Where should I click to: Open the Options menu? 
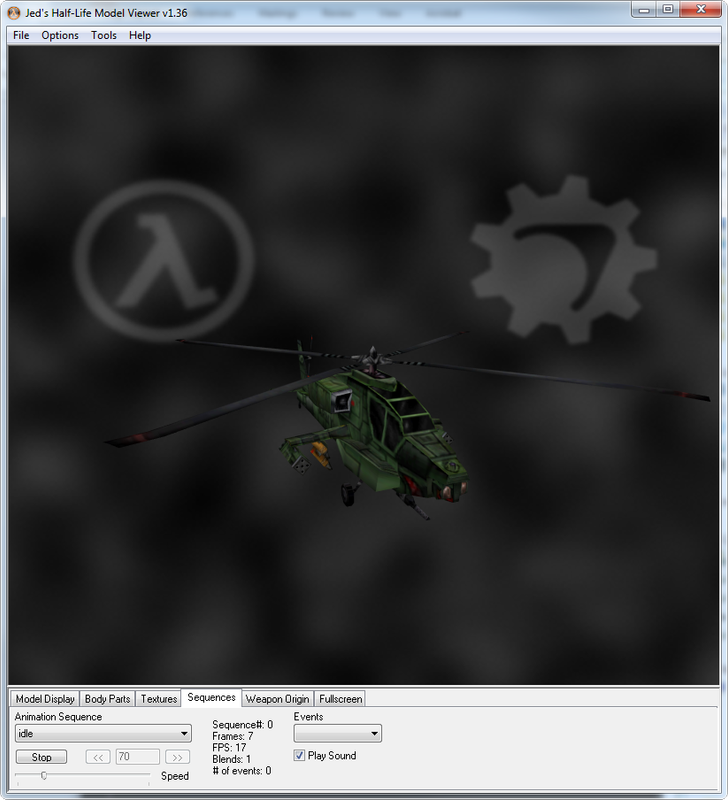pos(60,35)
